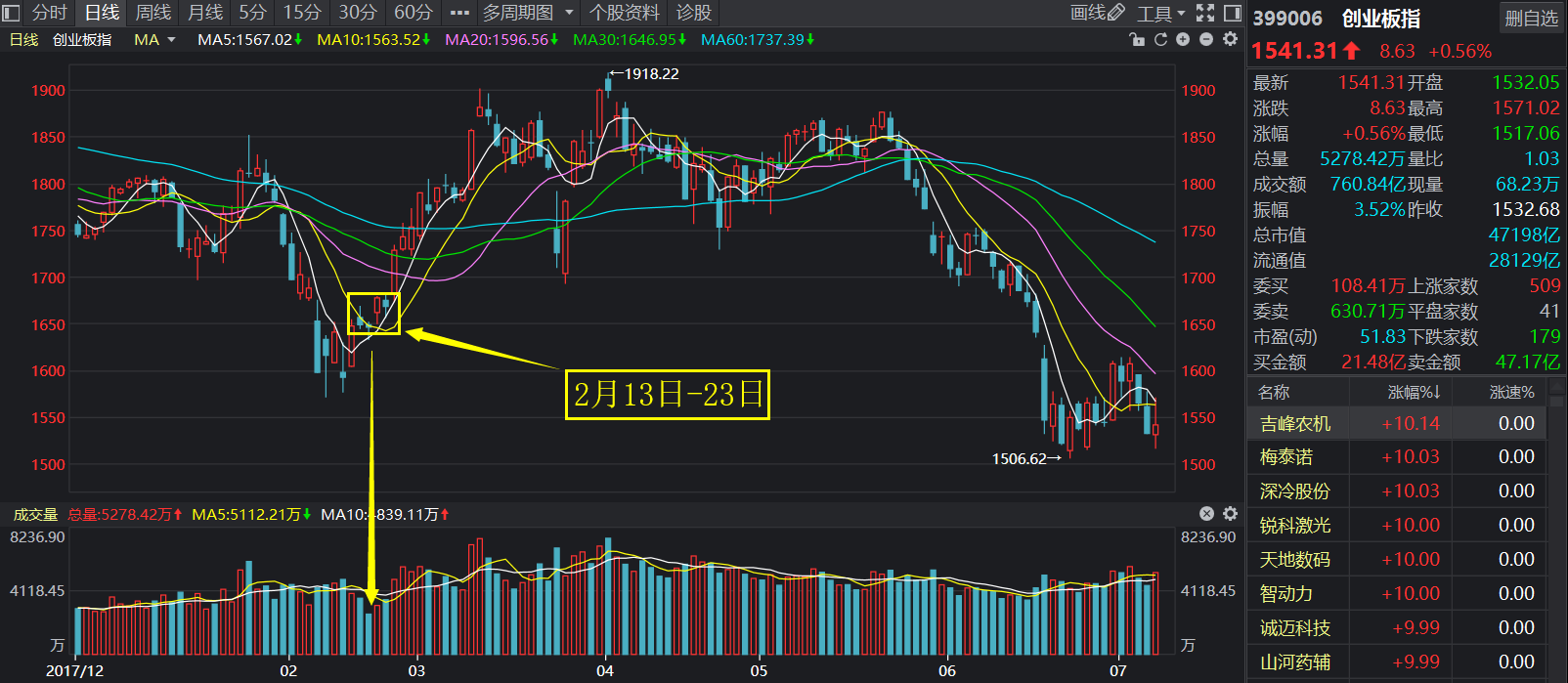Close the volume (成交量) sub-panel

click(1206, 514)
